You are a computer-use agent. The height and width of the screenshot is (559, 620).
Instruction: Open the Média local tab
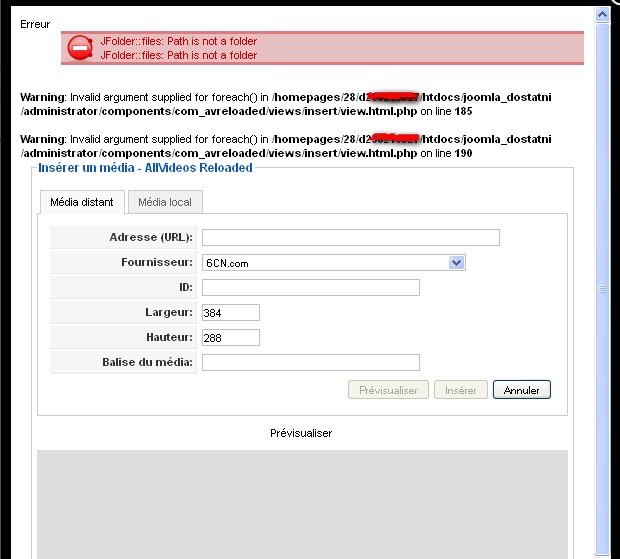point(165,202)
